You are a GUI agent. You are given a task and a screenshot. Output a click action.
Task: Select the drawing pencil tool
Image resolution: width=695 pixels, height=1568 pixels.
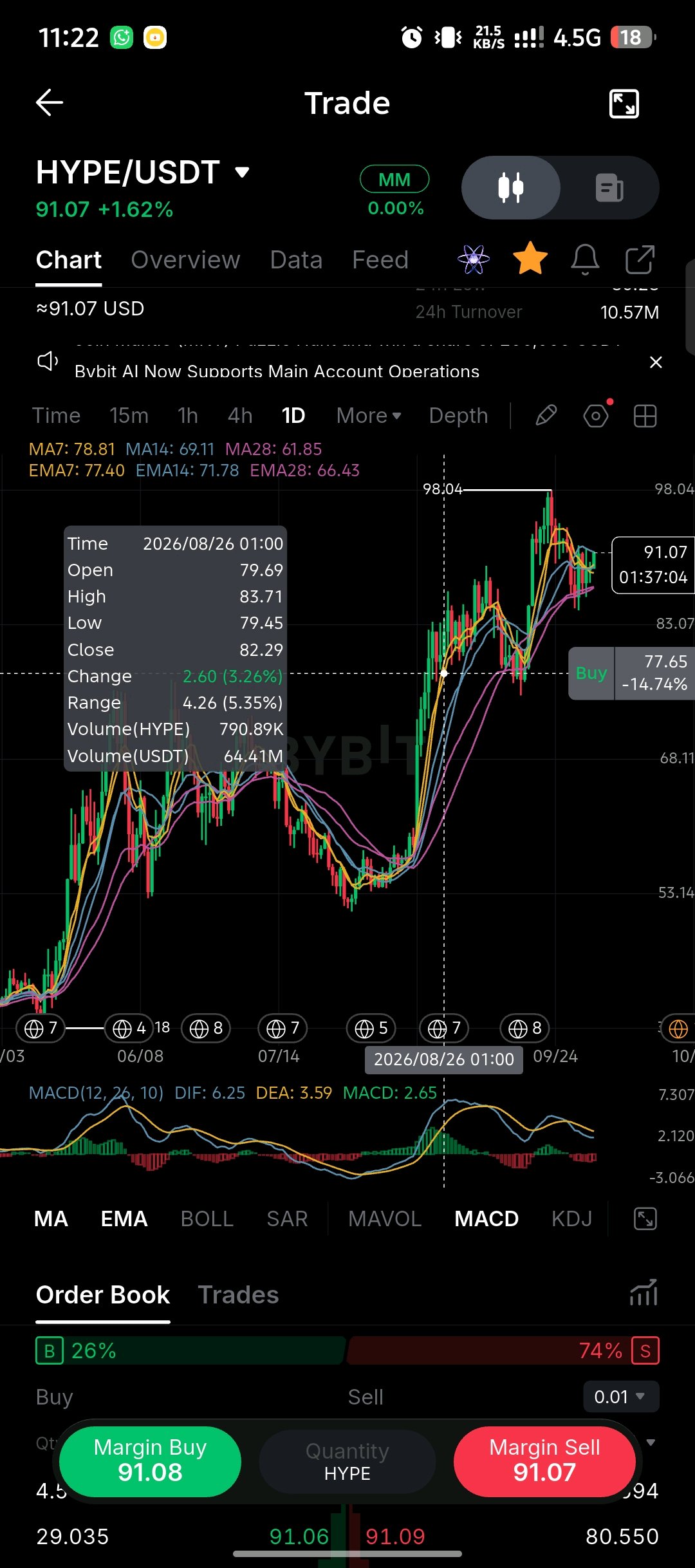pyautogui.click(x=546, y=416)
